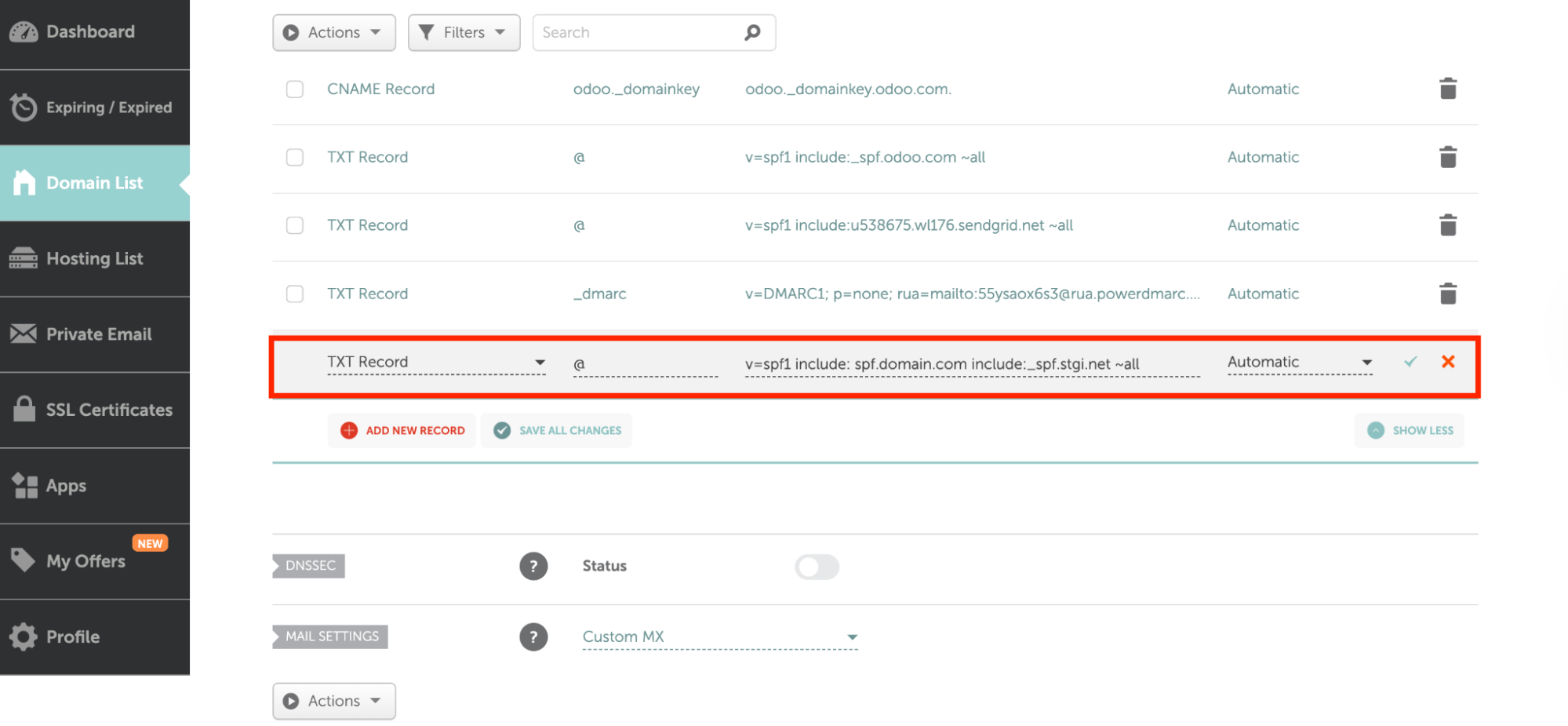Click Add New Record button
The height and width of the screenshot is (726, 1568).
(402, 430)
